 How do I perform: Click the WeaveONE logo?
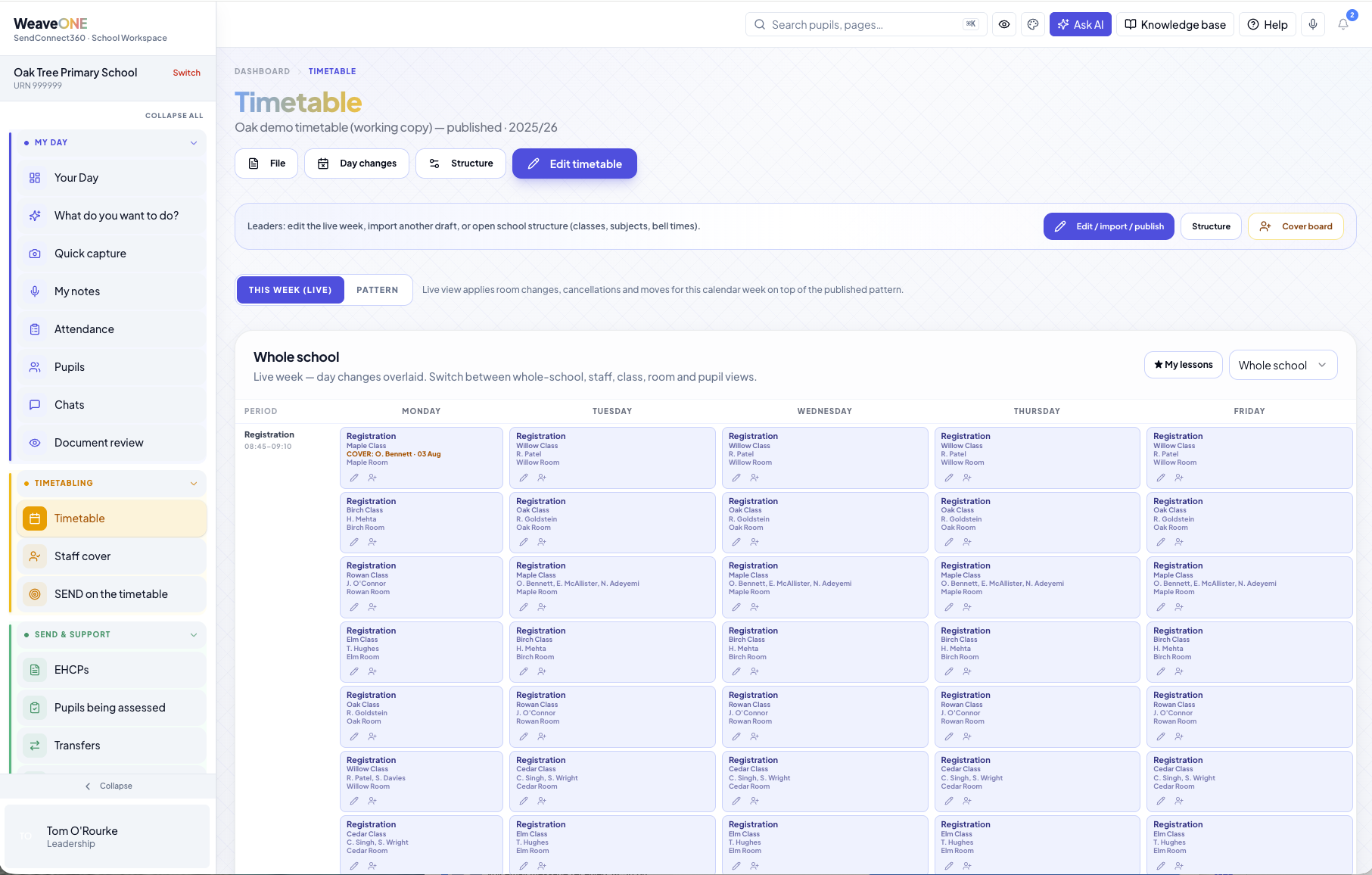click(x=51, y=23)
